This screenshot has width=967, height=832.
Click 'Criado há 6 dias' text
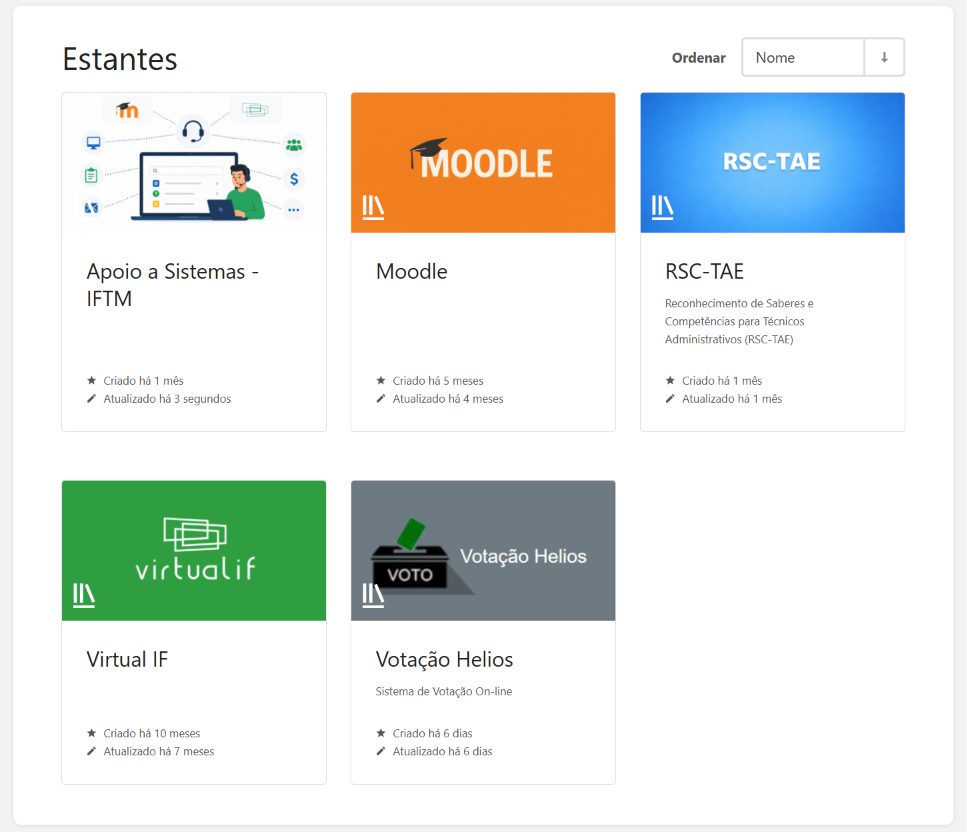click(x=432, y=733)
